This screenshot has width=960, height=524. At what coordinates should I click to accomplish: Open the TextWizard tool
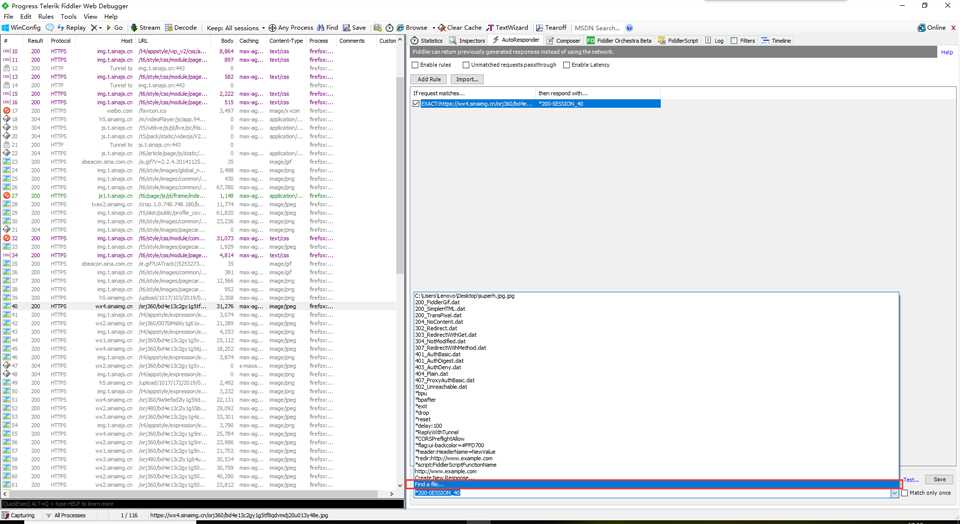point(508,28)
